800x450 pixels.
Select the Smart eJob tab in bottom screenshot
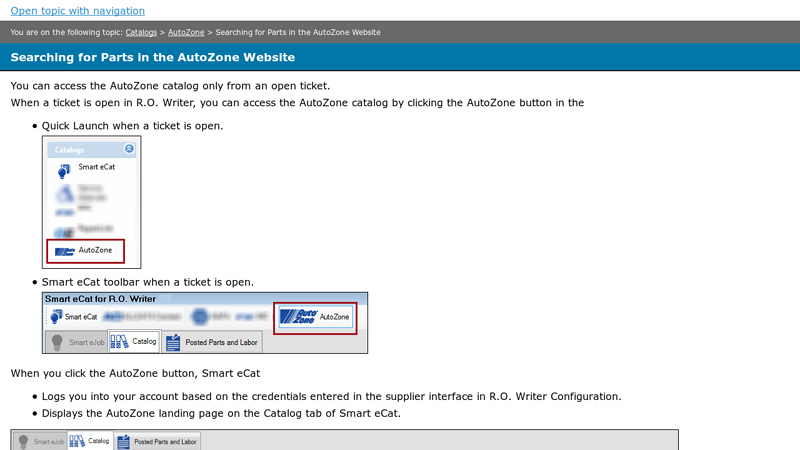tap(40, 441)
